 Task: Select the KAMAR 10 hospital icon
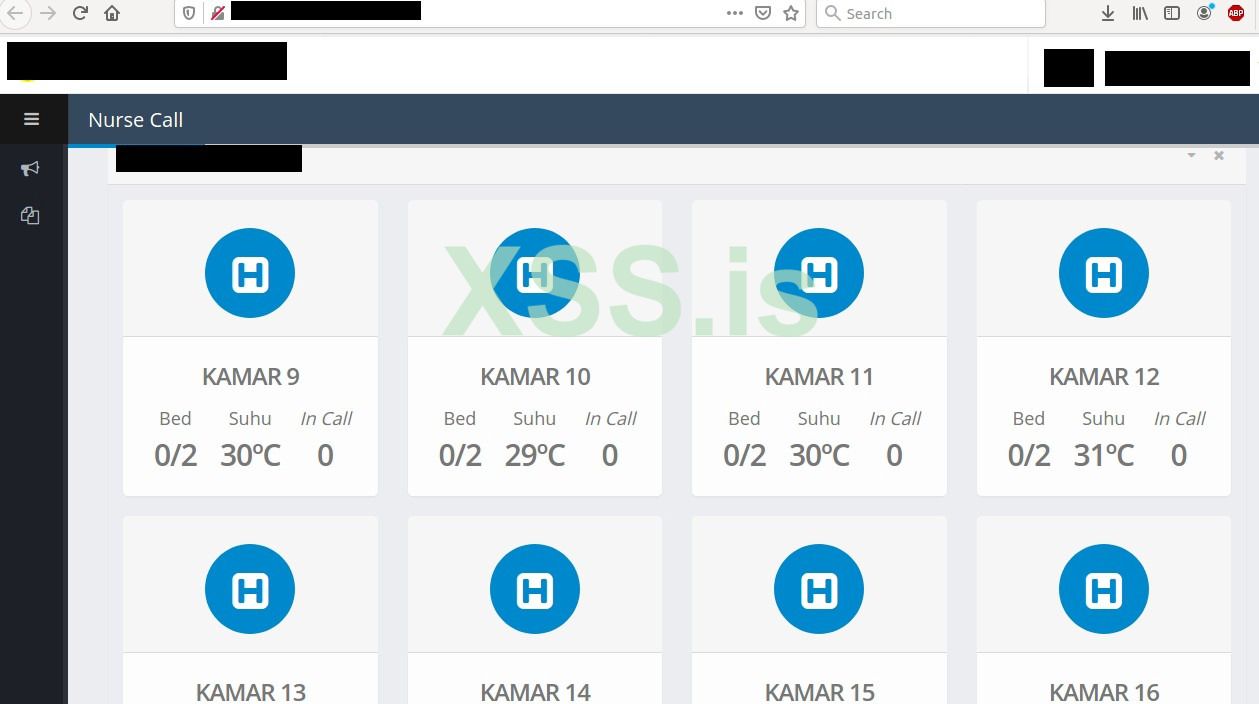coord(535,273)
